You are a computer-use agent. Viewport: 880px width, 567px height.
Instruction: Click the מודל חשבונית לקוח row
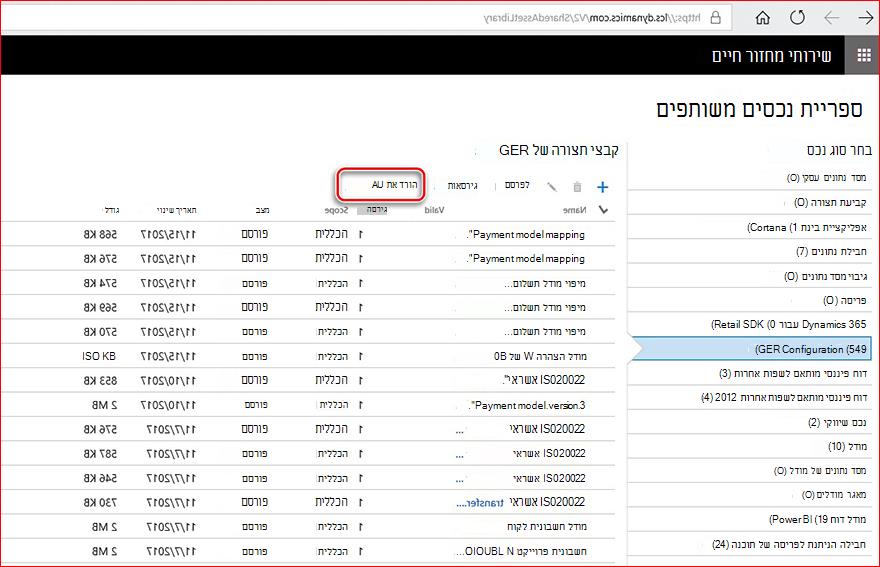(x=308, y=527)
